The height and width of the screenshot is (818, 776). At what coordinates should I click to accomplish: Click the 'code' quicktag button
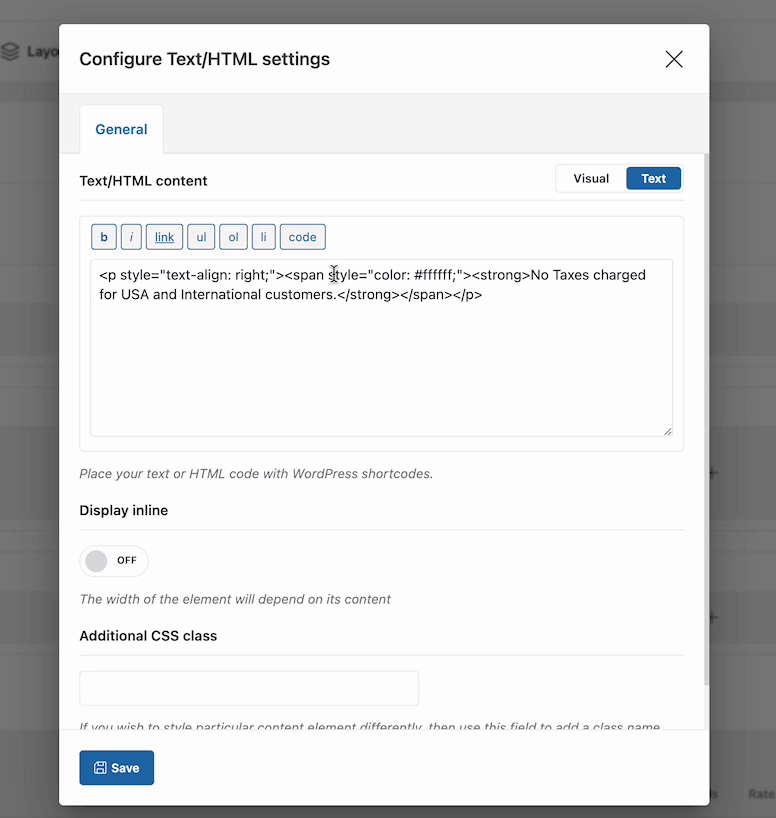click(302, 237)
